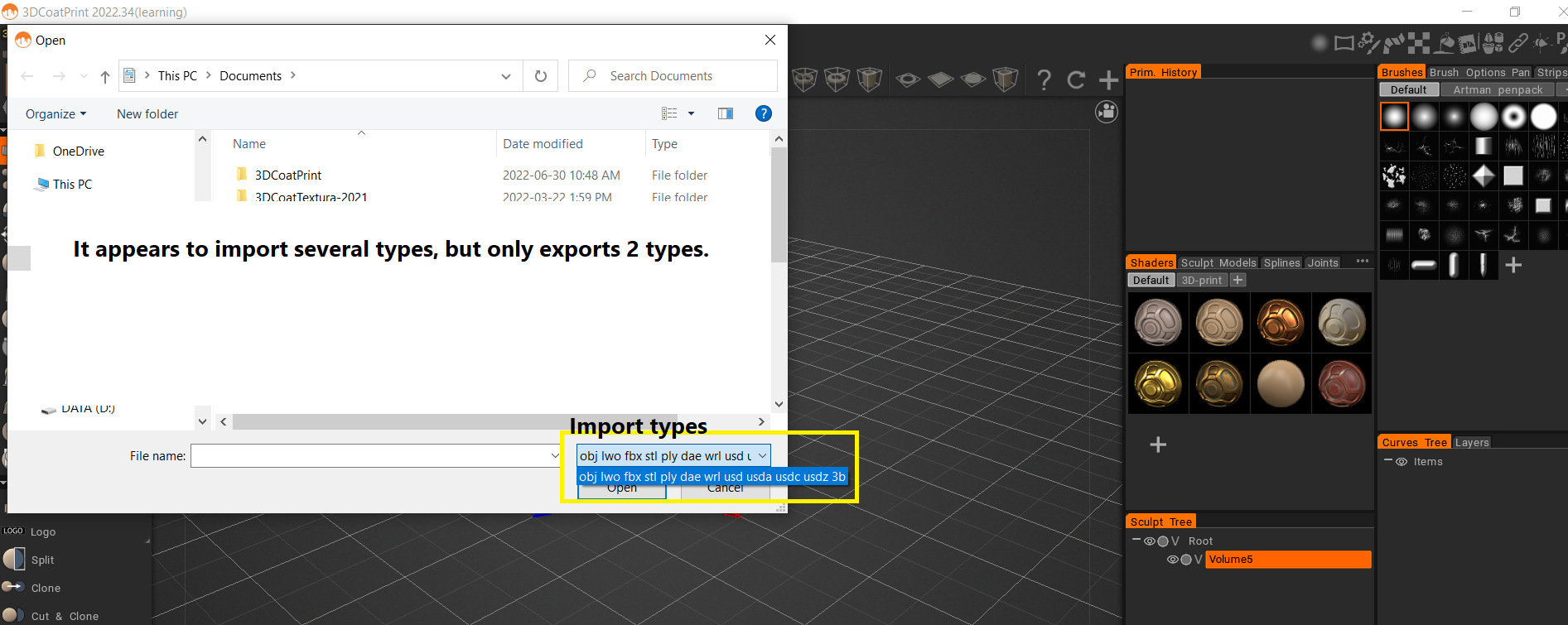The height and width of the screenshot is (625, 1568).
Task: Select the Clone tool icon in left panel
Action: click(14, 587)
